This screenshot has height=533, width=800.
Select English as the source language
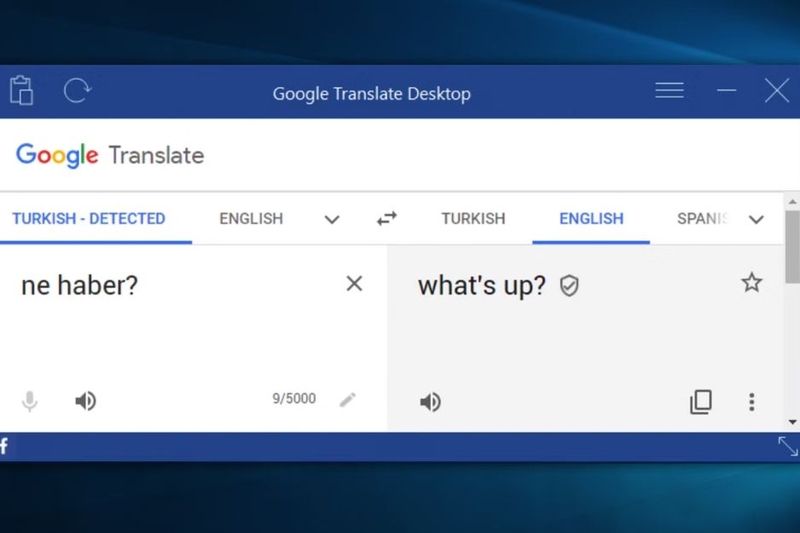tap(251, 218)
